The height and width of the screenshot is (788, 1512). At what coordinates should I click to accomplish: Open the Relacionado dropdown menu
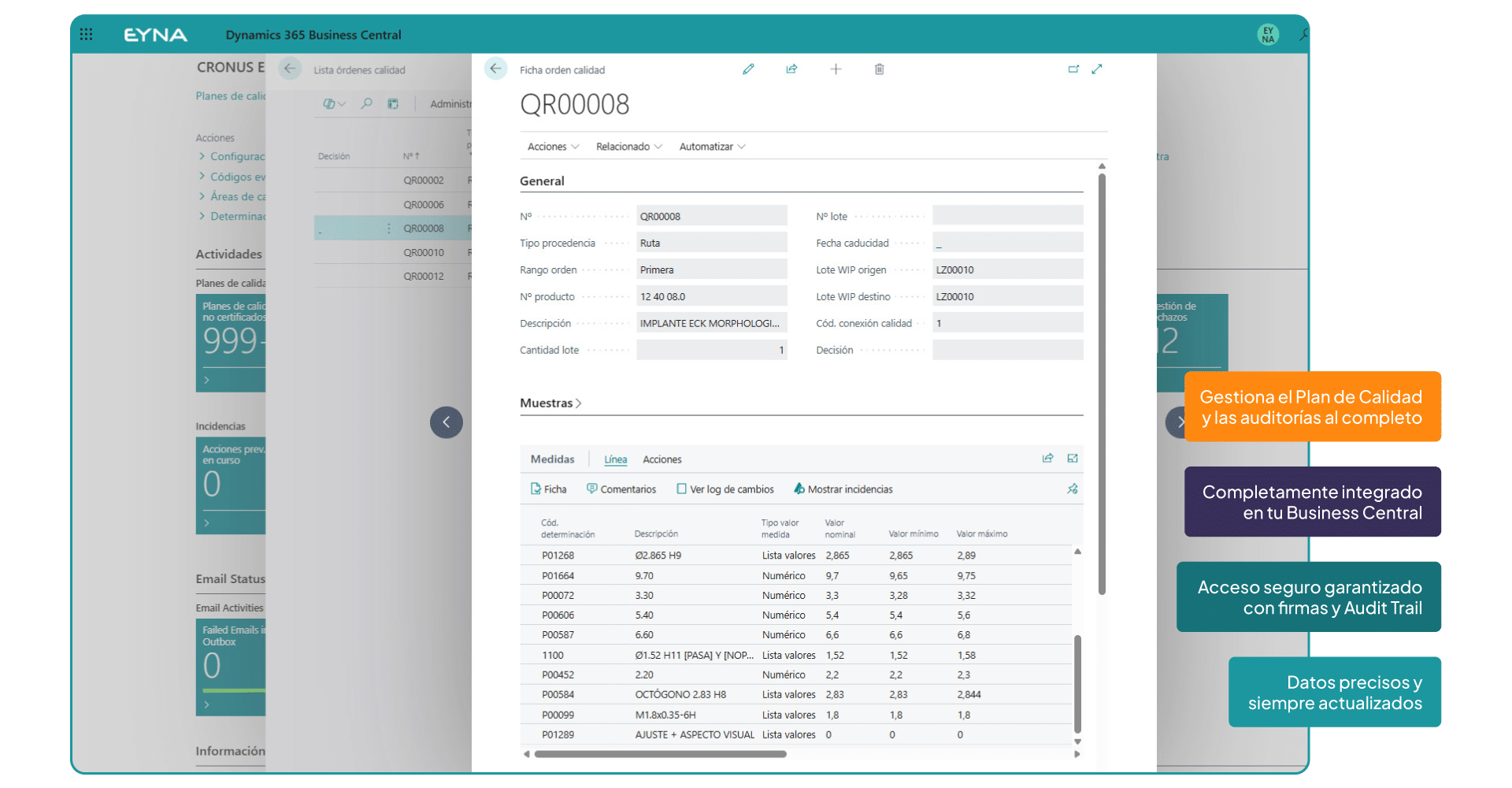click(x=629, y=147)
